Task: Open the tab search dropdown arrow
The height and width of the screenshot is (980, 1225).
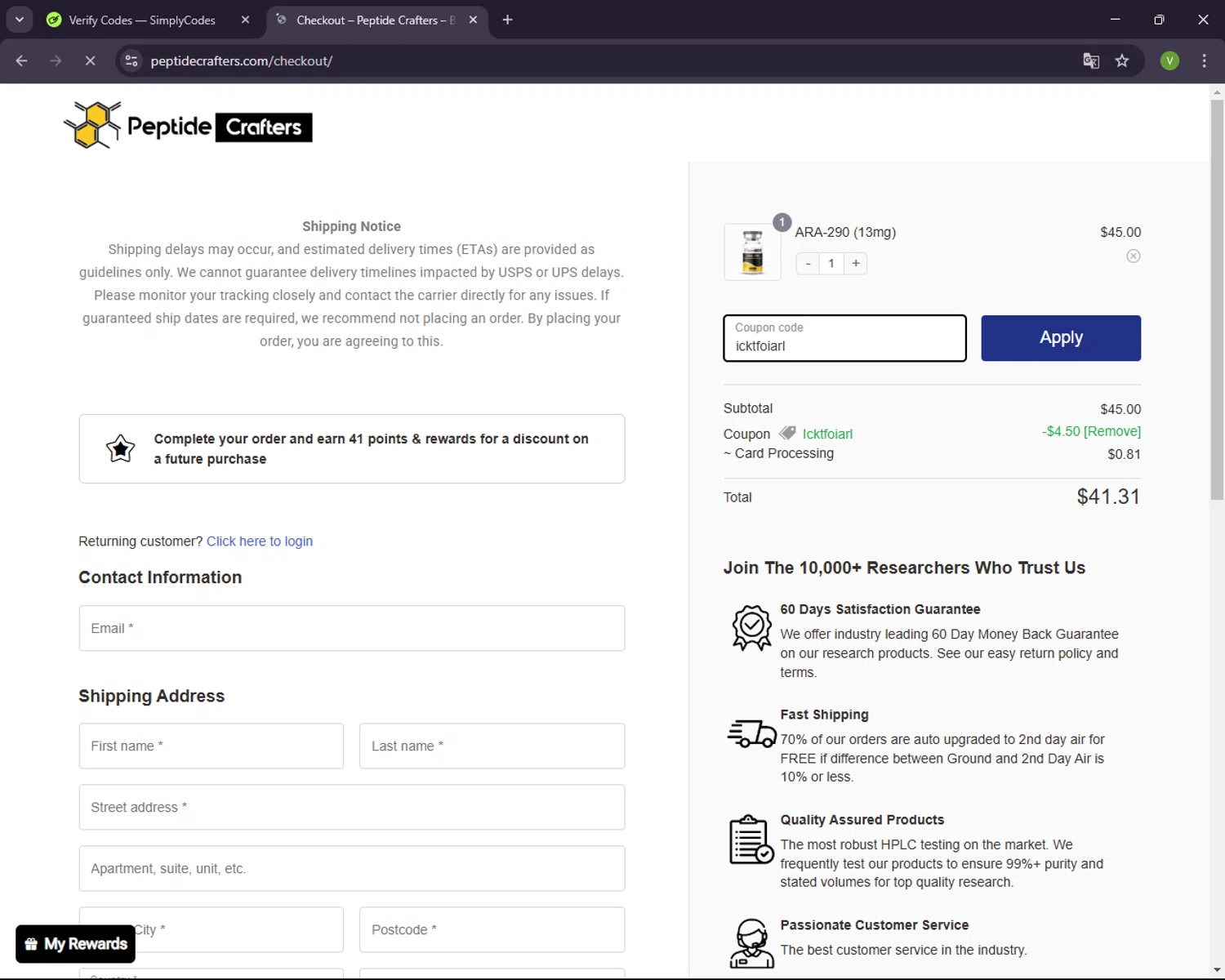Action: [20, 20]
